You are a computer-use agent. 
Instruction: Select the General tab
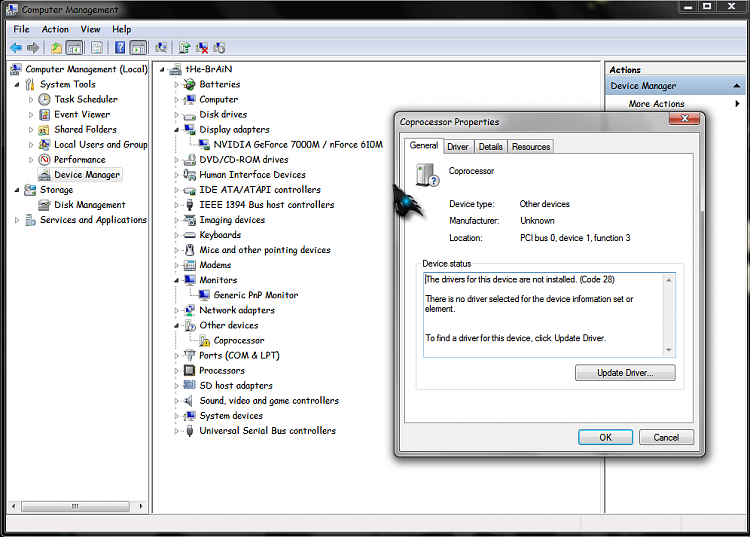(x=424, y=145)
